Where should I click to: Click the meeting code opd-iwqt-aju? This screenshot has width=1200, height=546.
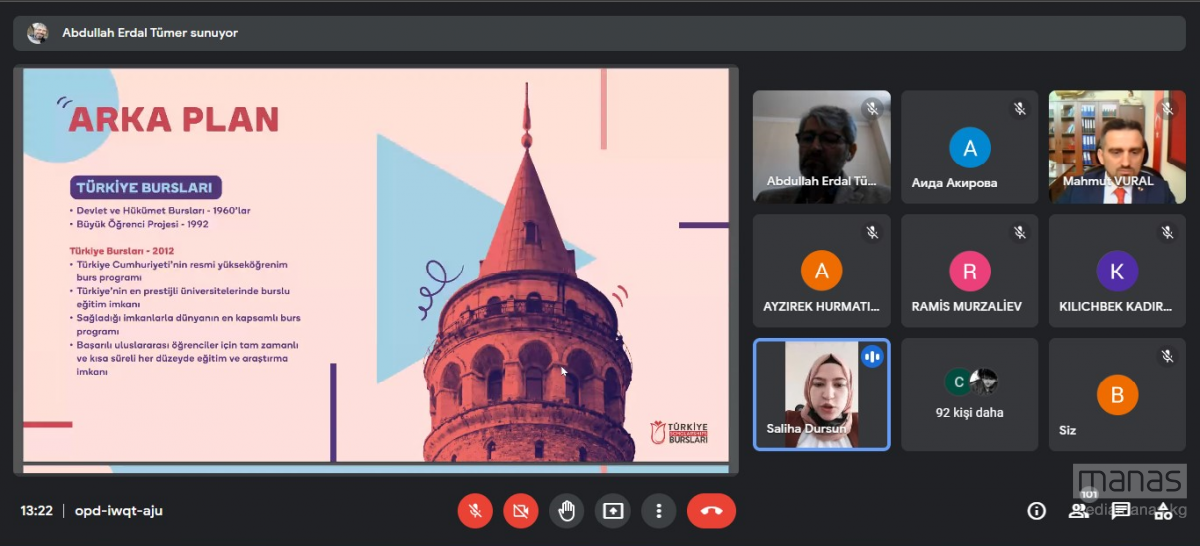click(x=119, y=511)
